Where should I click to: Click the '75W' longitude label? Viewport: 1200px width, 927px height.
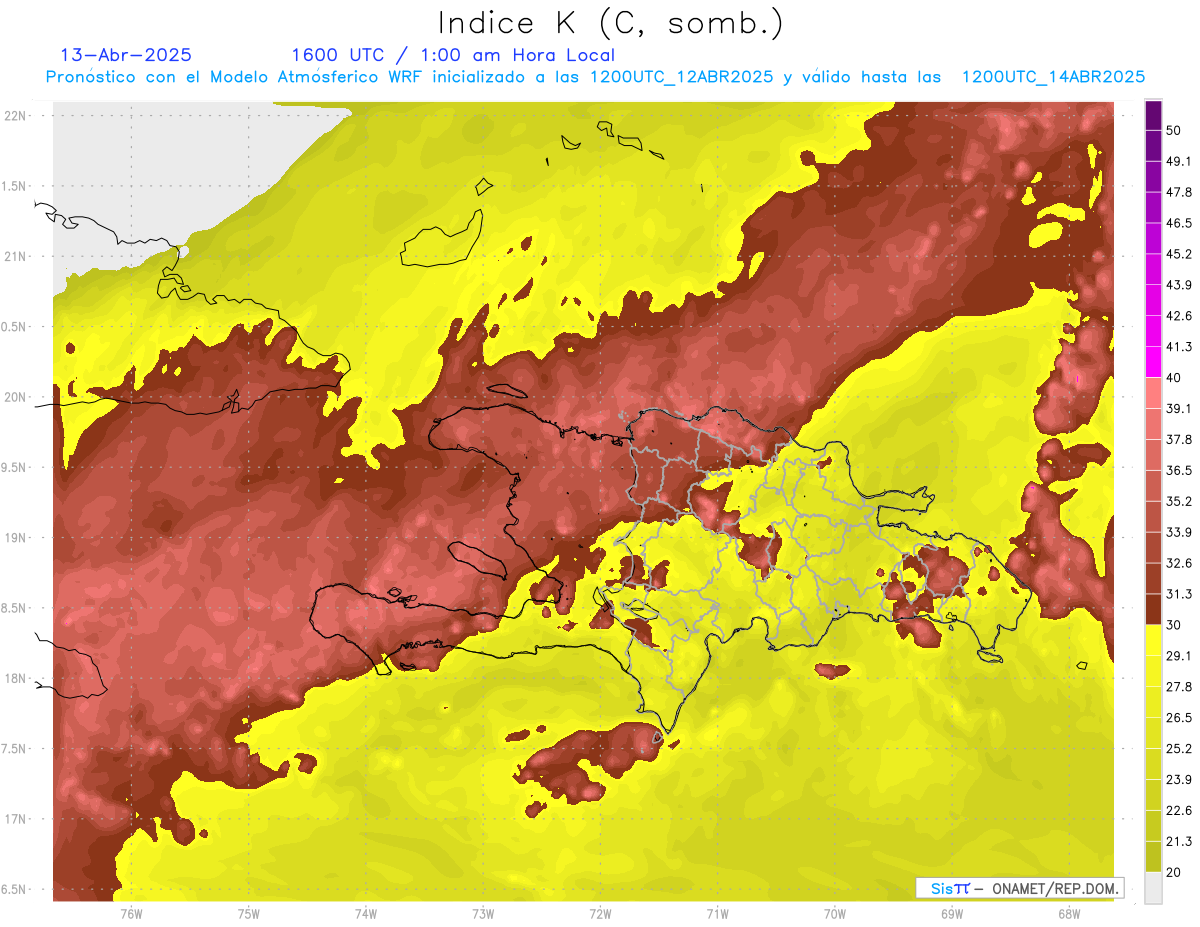click(249, 914)
